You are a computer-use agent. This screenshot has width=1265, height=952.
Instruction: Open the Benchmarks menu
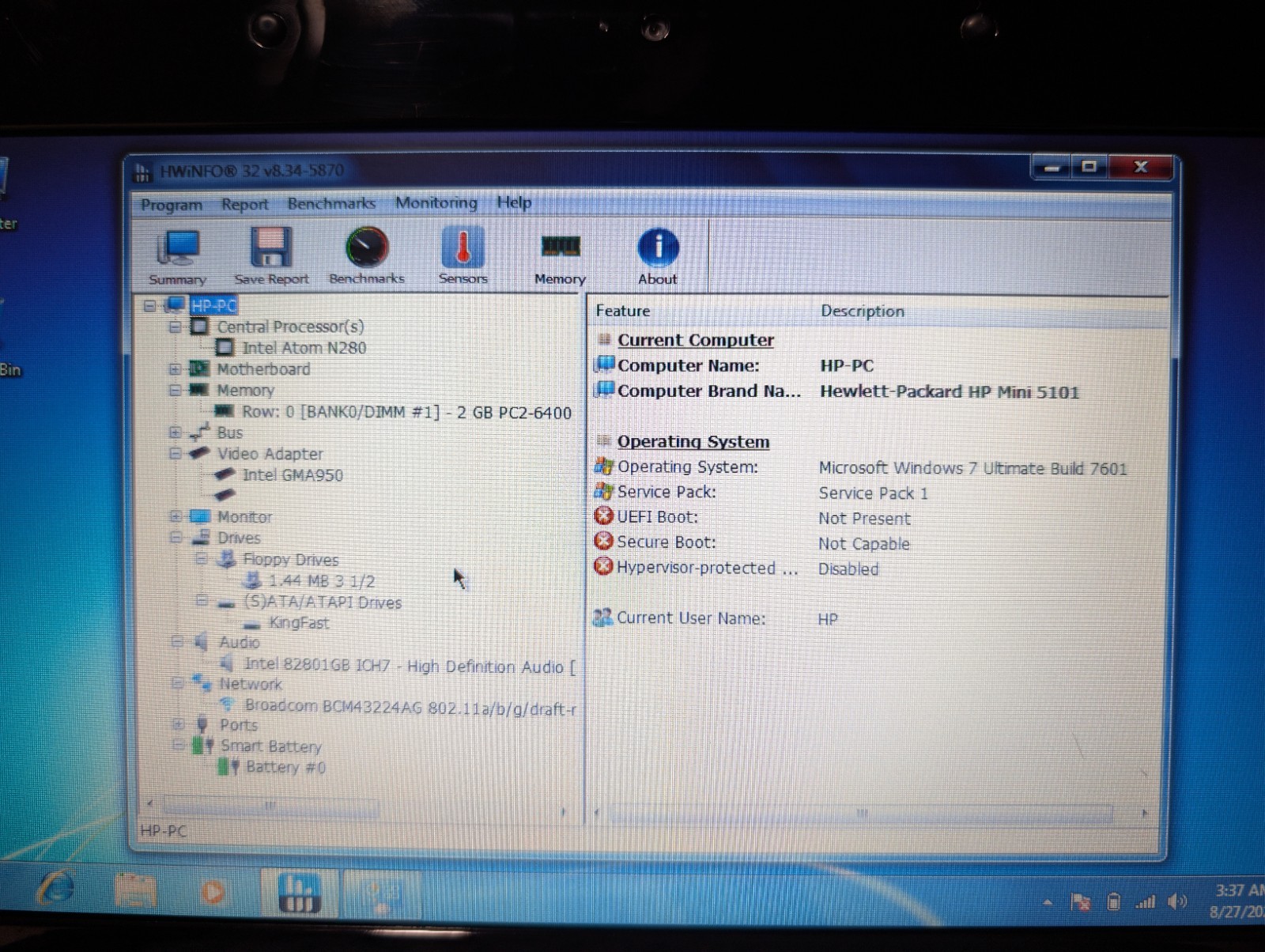[331, 203]
